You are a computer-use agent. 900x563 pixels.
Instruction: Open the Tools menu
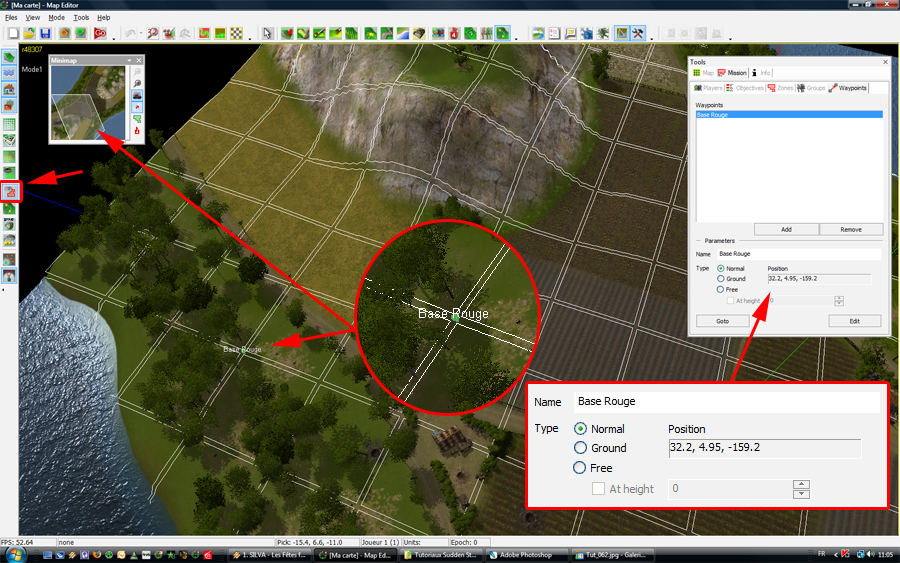pos(81,18)
